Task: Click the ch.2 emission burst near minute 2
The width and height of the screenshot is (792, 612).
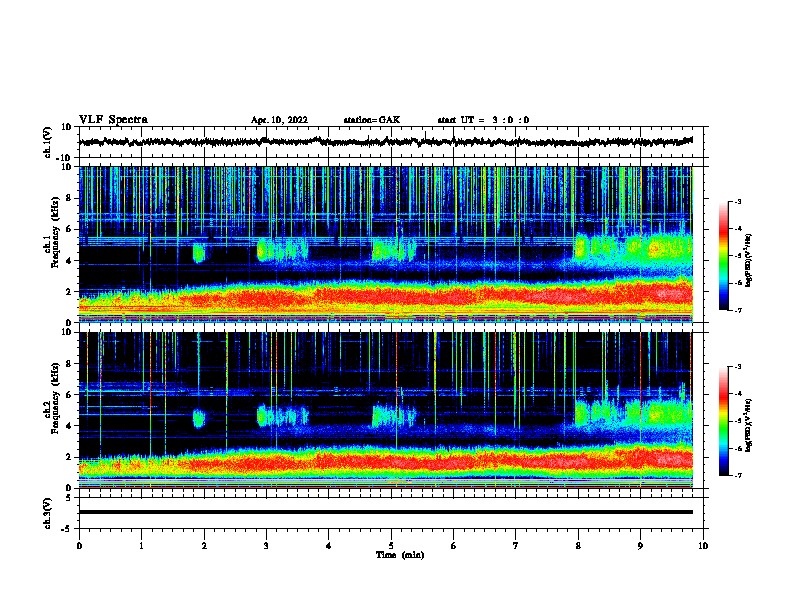Action: click(x=199, y=418)
